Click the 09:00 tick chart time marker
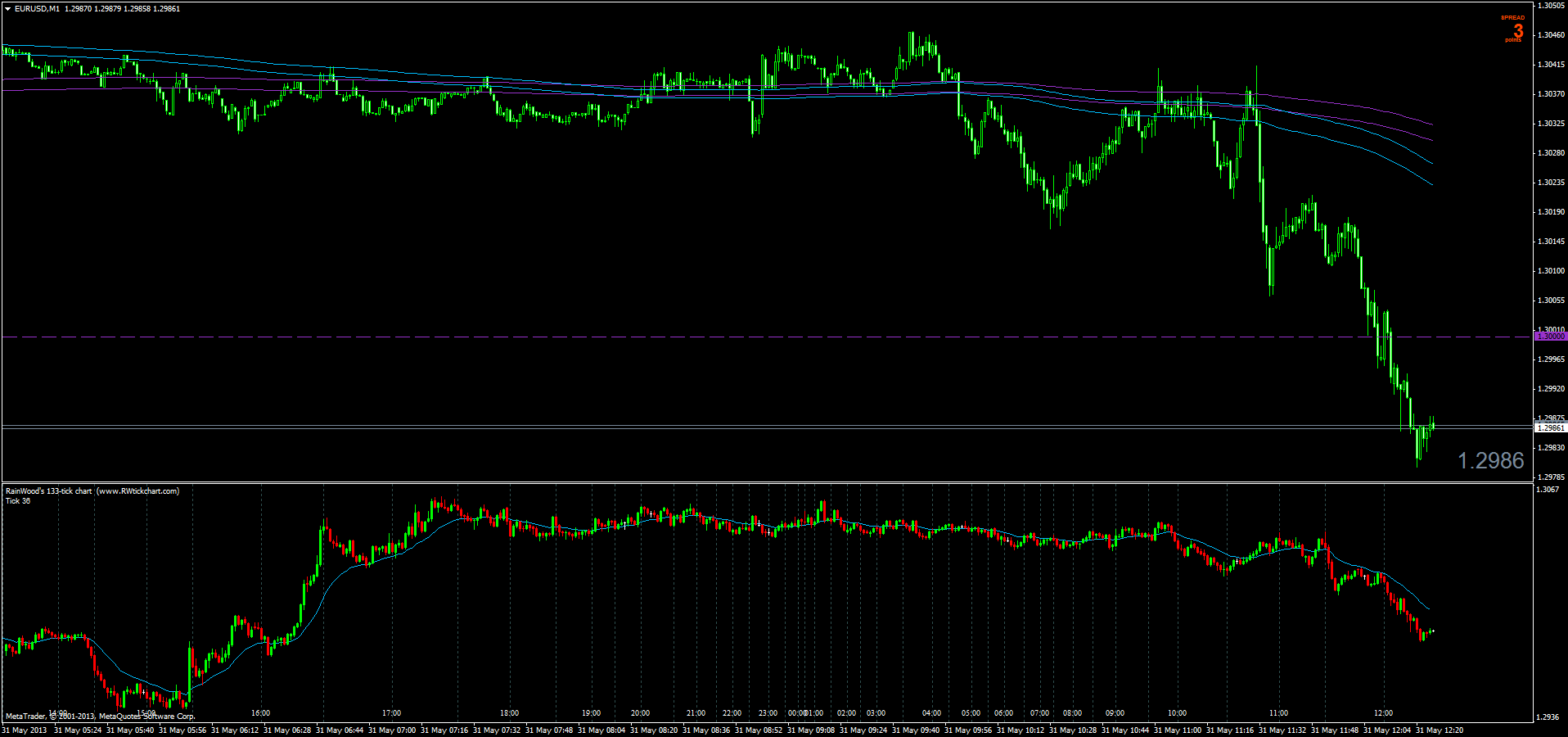 [x=1115, y=713]
